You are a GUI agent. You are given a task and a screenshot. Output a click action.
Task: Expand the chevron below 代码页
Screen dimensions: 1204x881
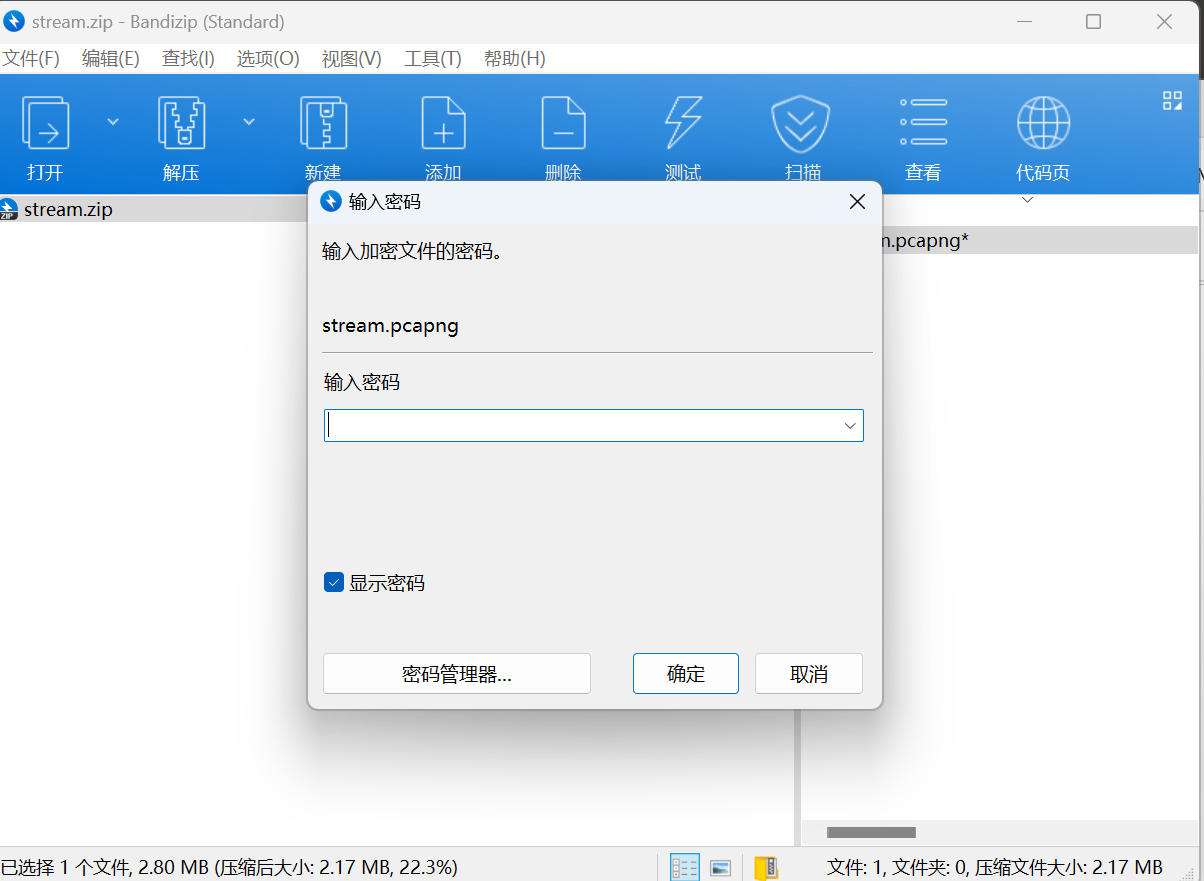pos(1027,199)
